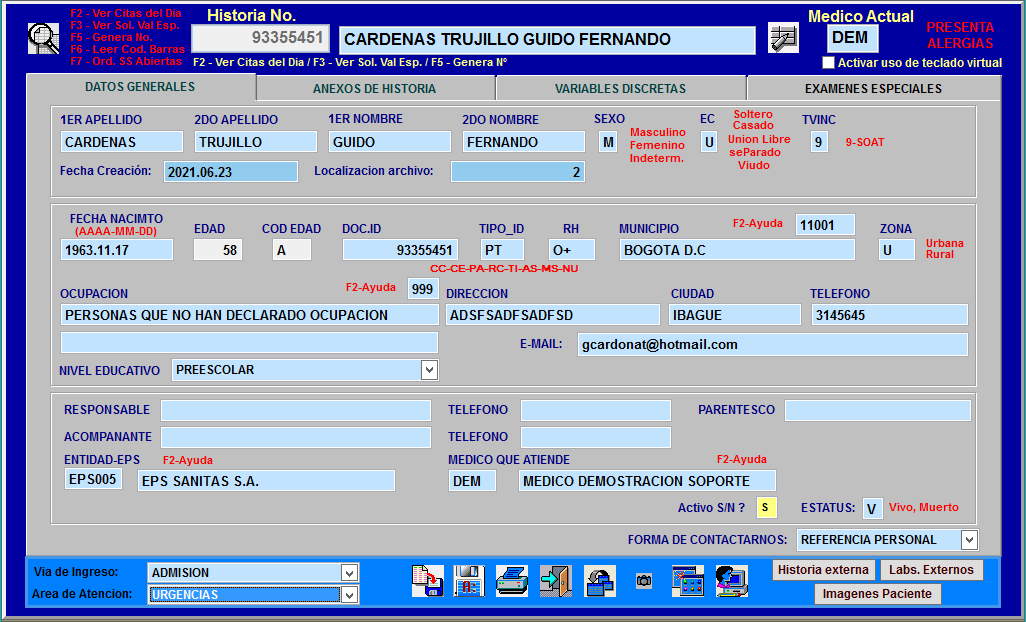1026x622 pixels.
Task: Click the municipio code field 11001
Action: pyautogui.click(x=825, y=225)
